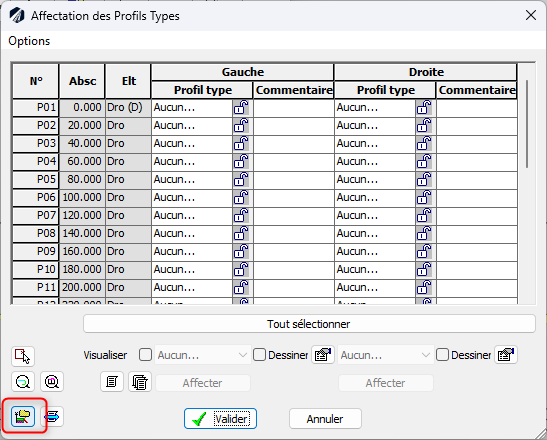Viewport: 547px width, 440px height.
Task: Click the stacked list sheets icon
Action: point(140,382)
